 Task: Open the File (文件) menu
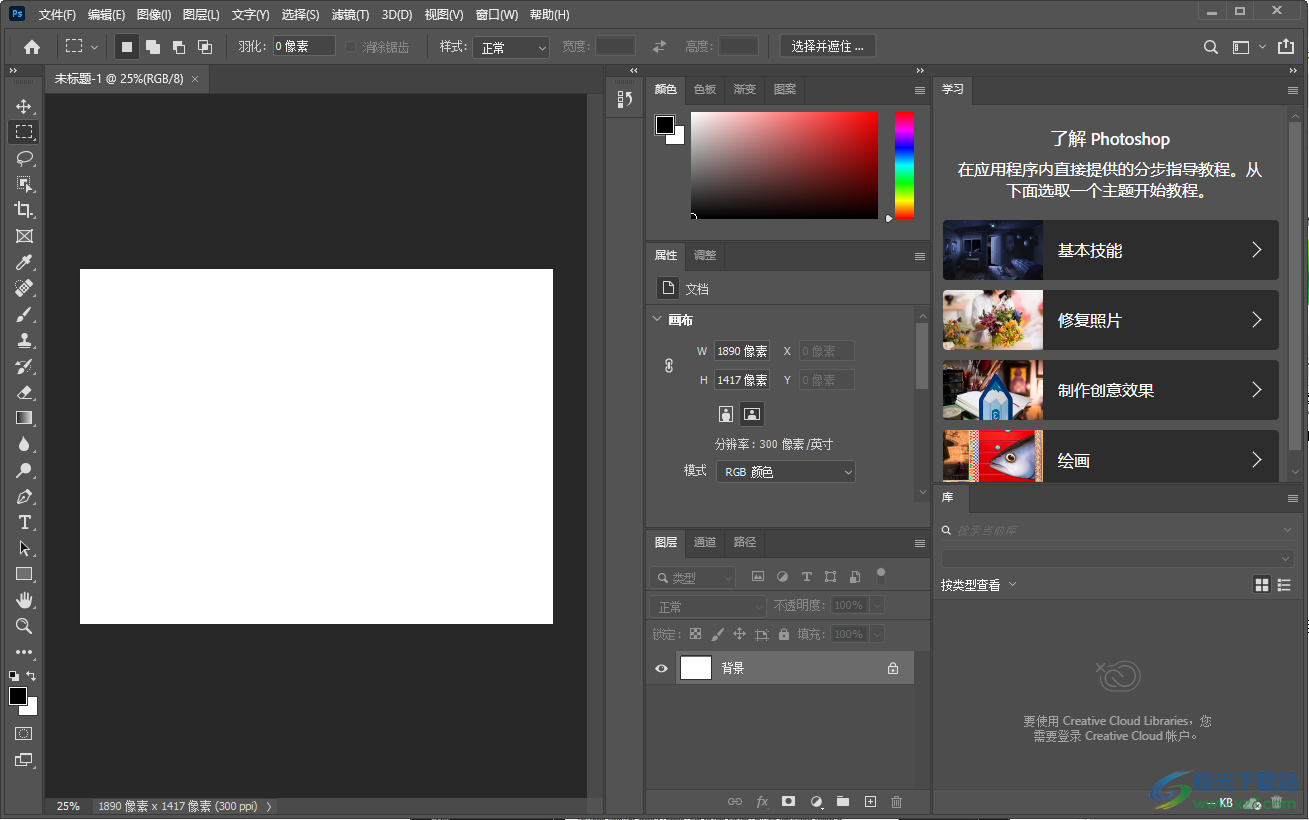coord(57,15)
